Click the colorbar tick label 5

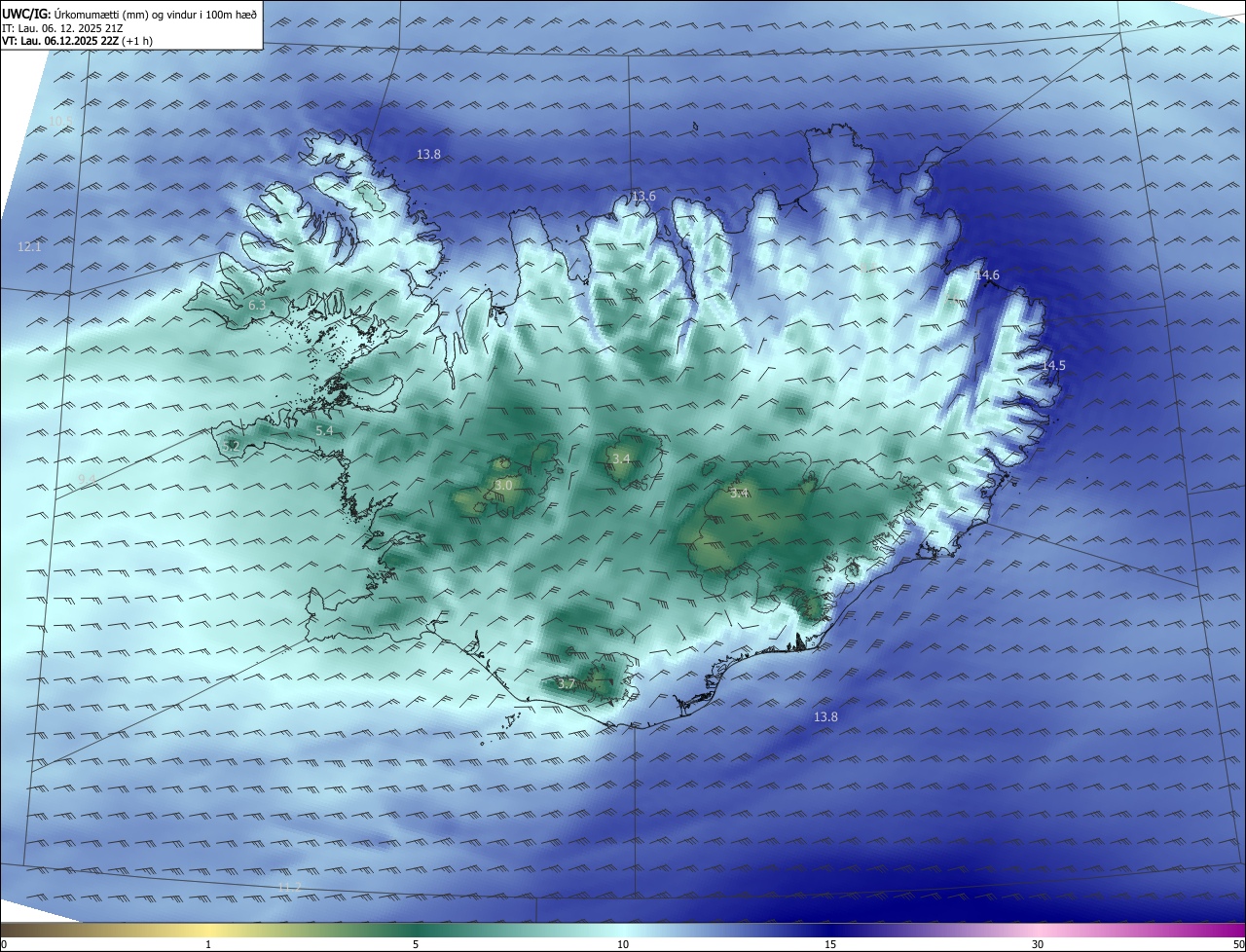point(416,944)
